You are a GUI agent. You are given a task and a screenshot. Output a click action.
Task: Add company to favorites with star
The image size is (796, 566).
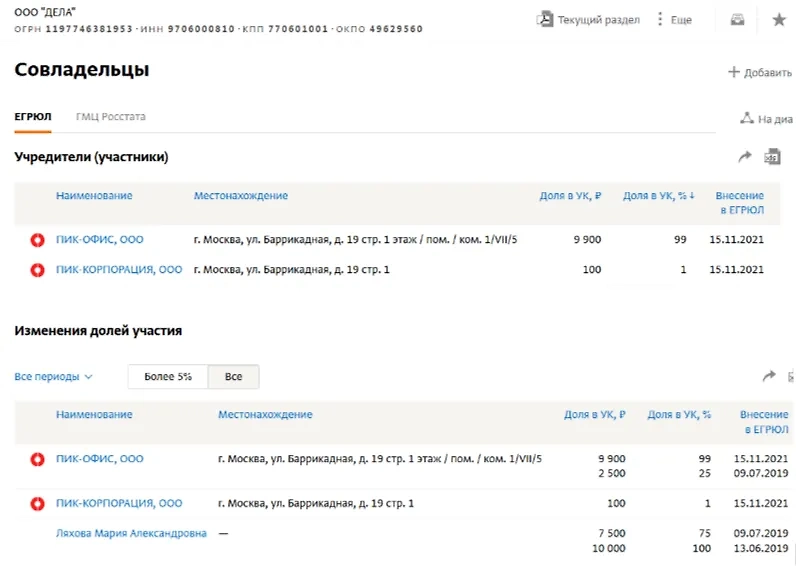[x=778, y=19]
